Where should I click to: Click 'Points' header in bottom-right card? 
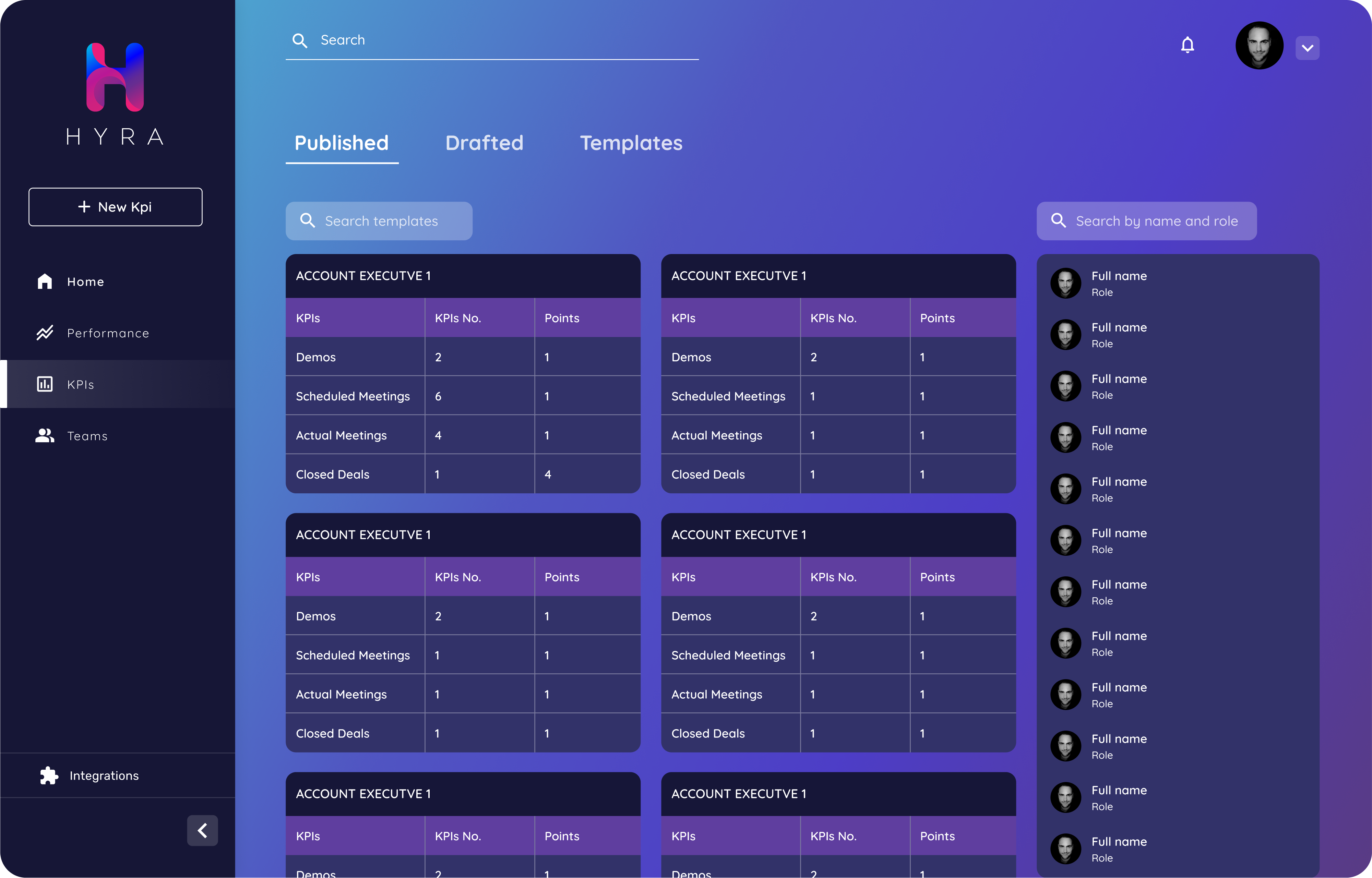pyautogui.click(x=937, y=837)
